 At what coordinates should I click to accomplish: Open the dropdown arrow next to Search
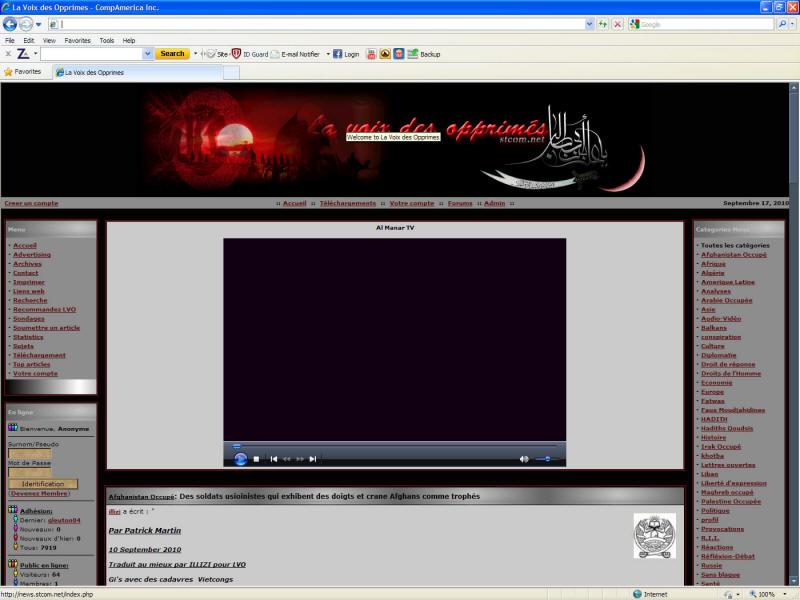click(x=195, y=54)
